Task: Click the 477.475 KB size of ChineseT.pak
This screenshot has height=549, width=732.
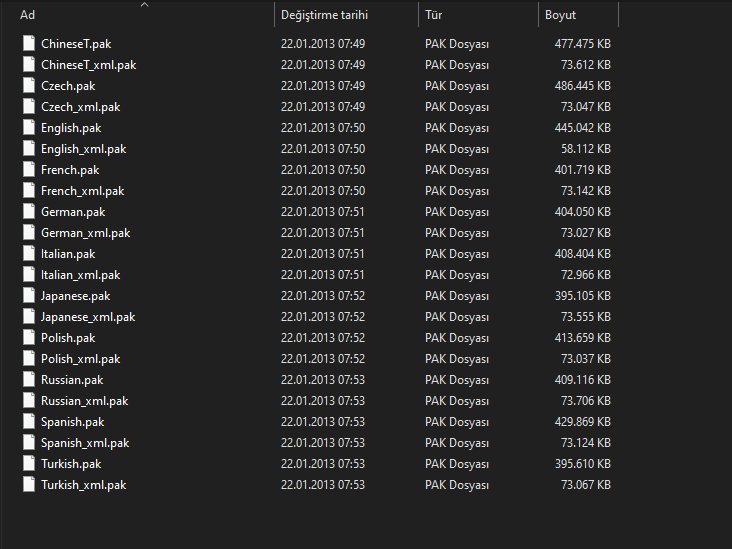Action: [583, 44]
